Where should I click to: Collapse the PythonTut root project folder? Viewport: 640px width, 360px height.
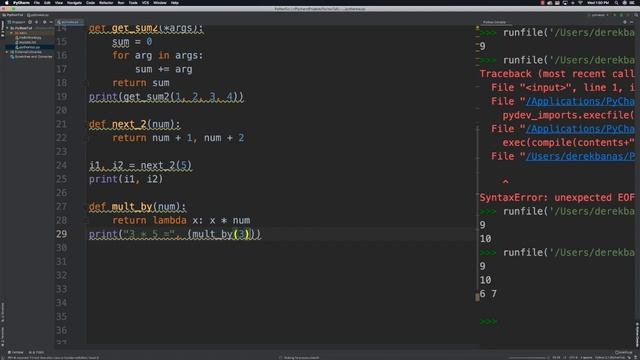(7, 28)
